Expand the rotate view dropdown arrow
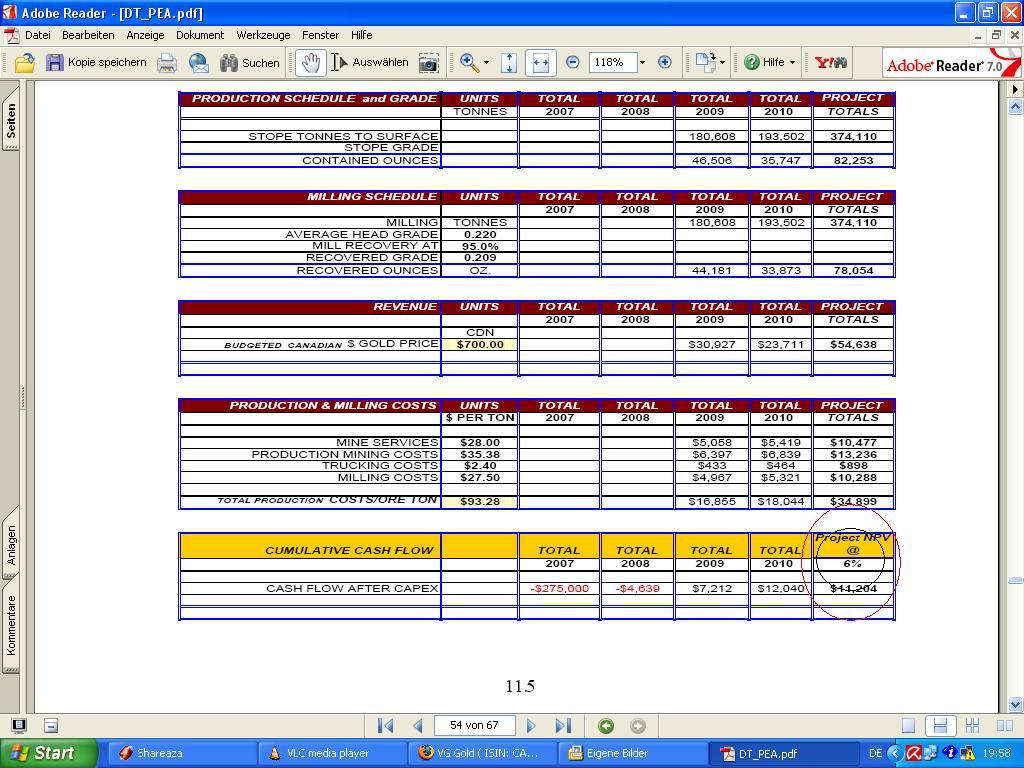1024x768 pixels. tap(722, 63)
